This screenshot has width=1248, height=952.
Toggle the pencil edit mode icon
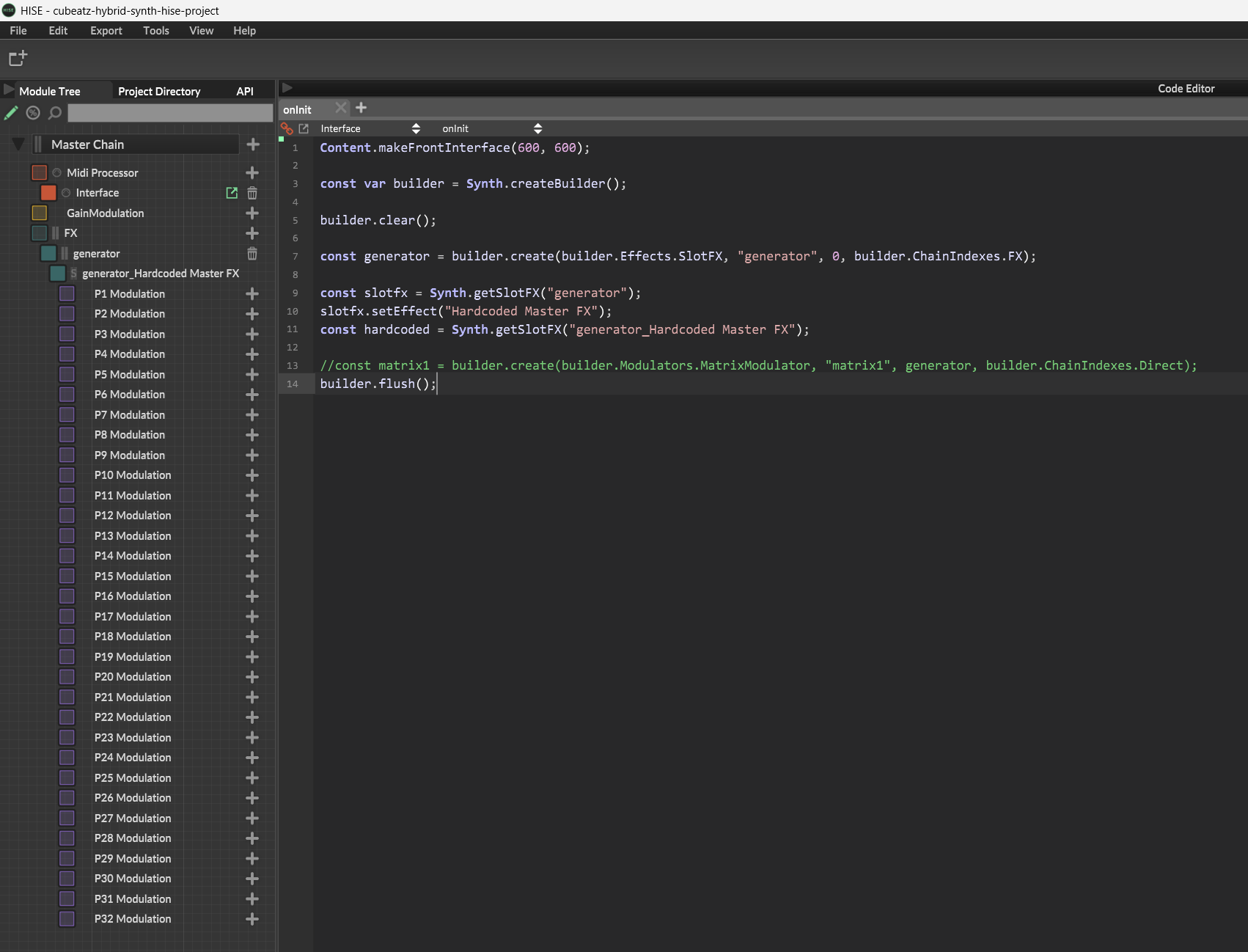(x=11, y=113)
